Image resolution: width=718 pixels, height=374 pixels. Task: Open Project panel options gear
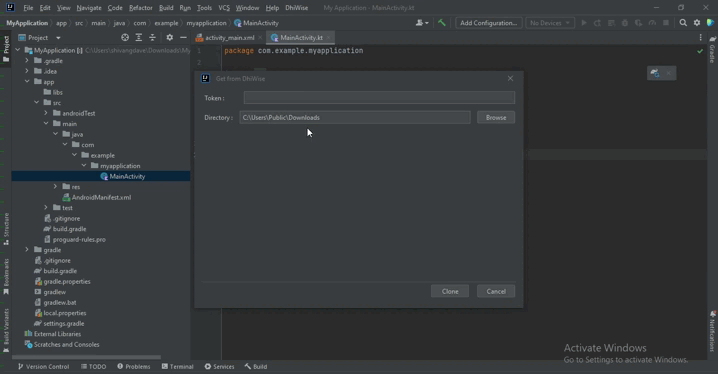point(169,38)
